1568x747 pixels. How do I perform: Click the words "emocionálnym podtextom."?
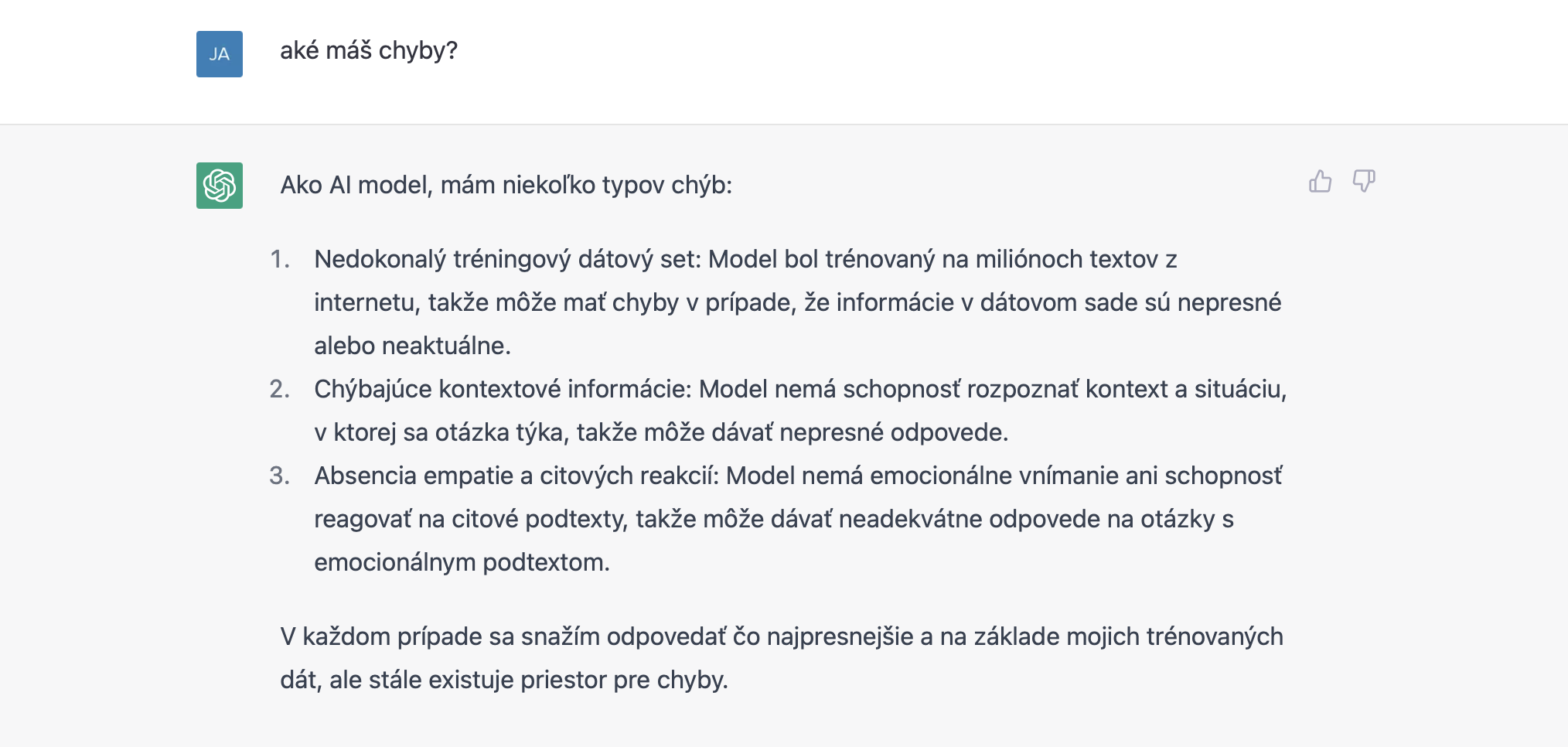point(462,562)
